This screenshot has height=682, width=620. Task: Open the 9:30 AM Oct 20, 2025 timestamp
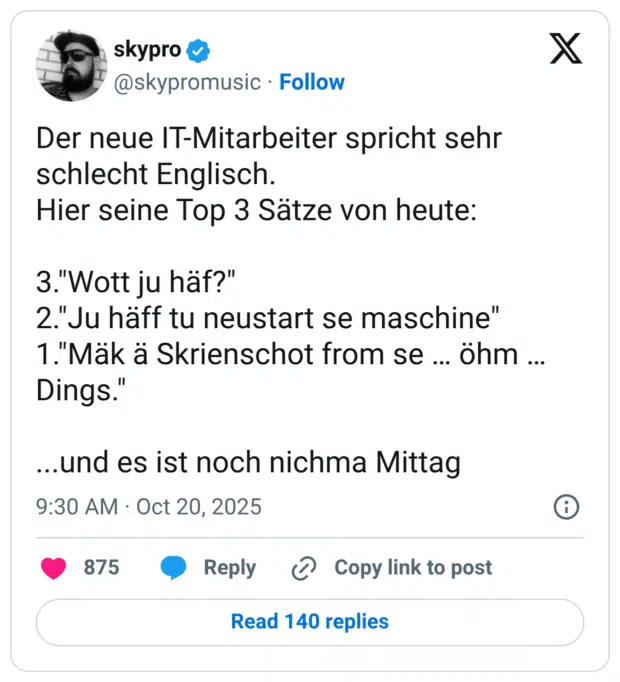[x=148, y=507]
